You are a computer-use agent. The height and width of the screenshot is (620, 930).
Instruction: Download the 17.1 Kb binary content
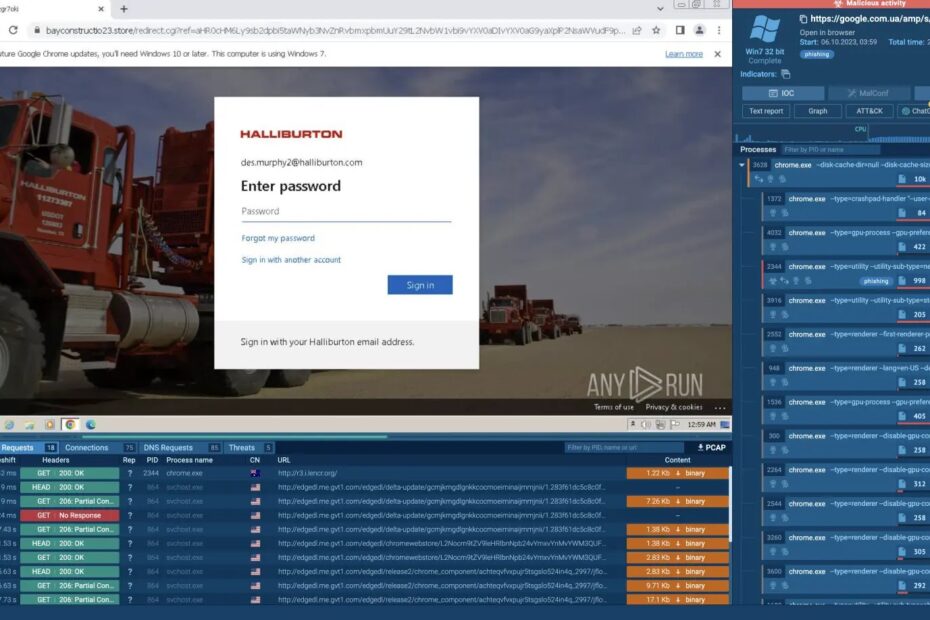[677, 600]
